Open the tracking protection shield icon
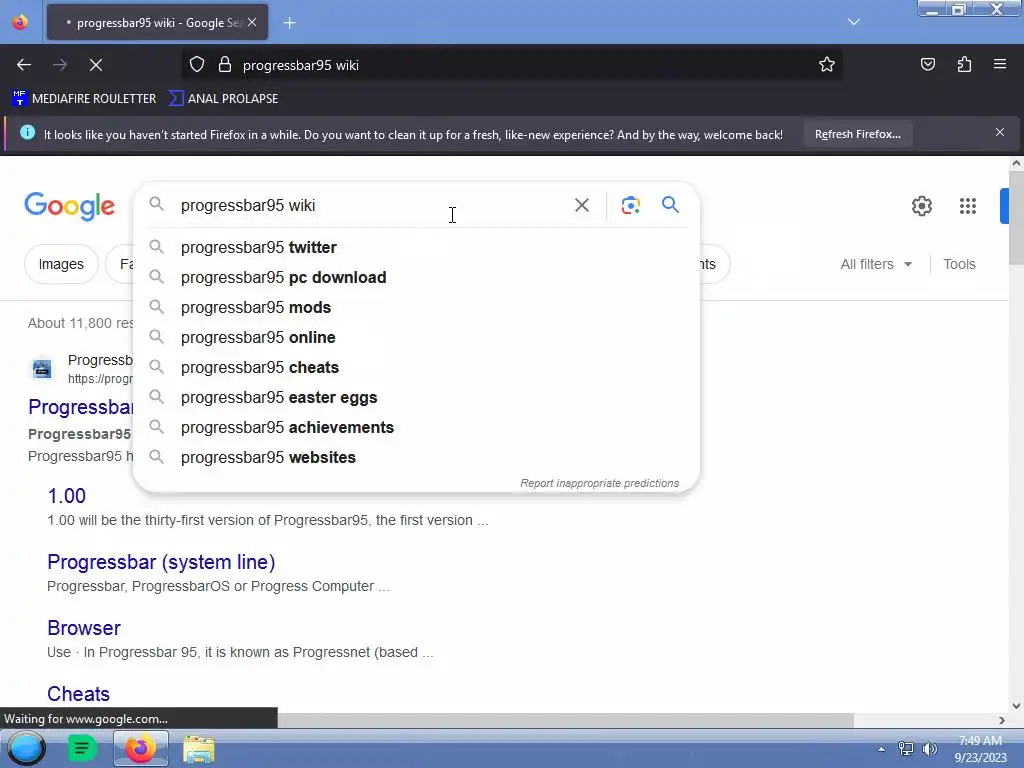This screenshot has height=768, width=1024. 197,65
